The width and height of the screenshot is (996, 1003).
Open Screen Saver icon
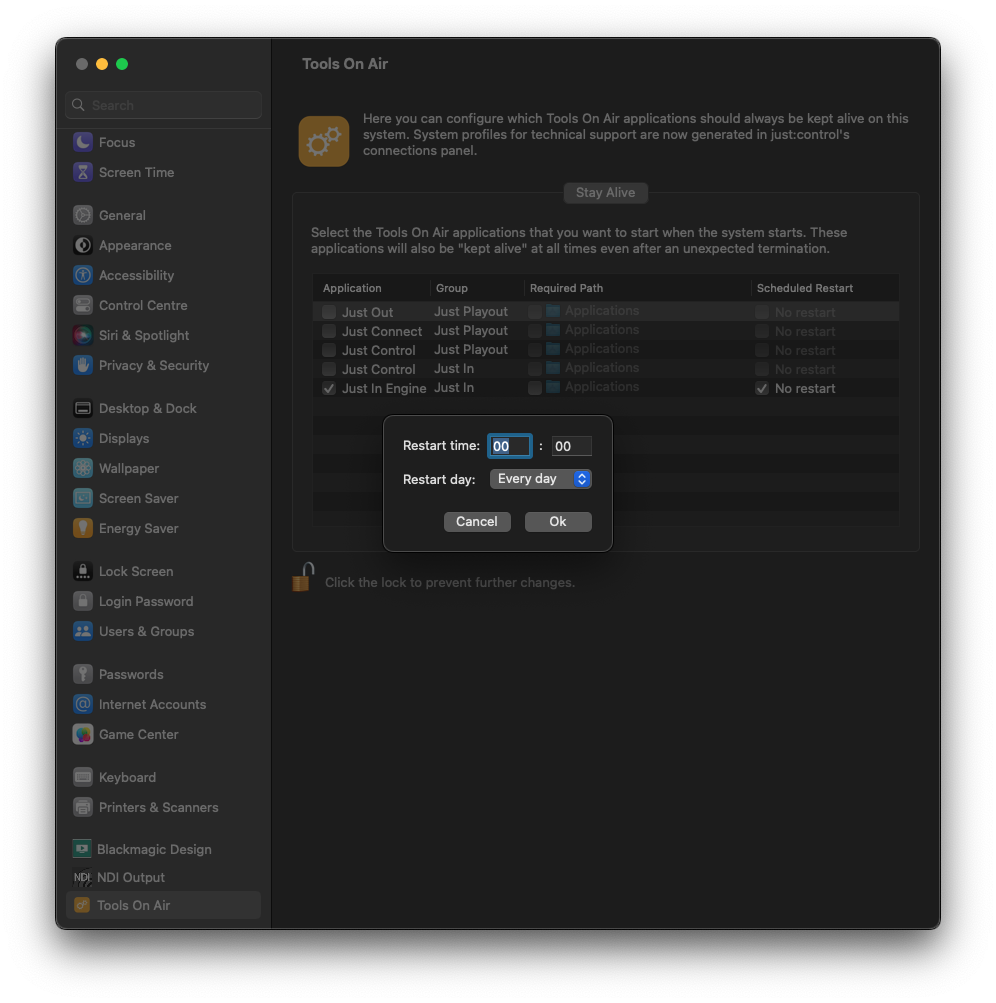point(83,498)
